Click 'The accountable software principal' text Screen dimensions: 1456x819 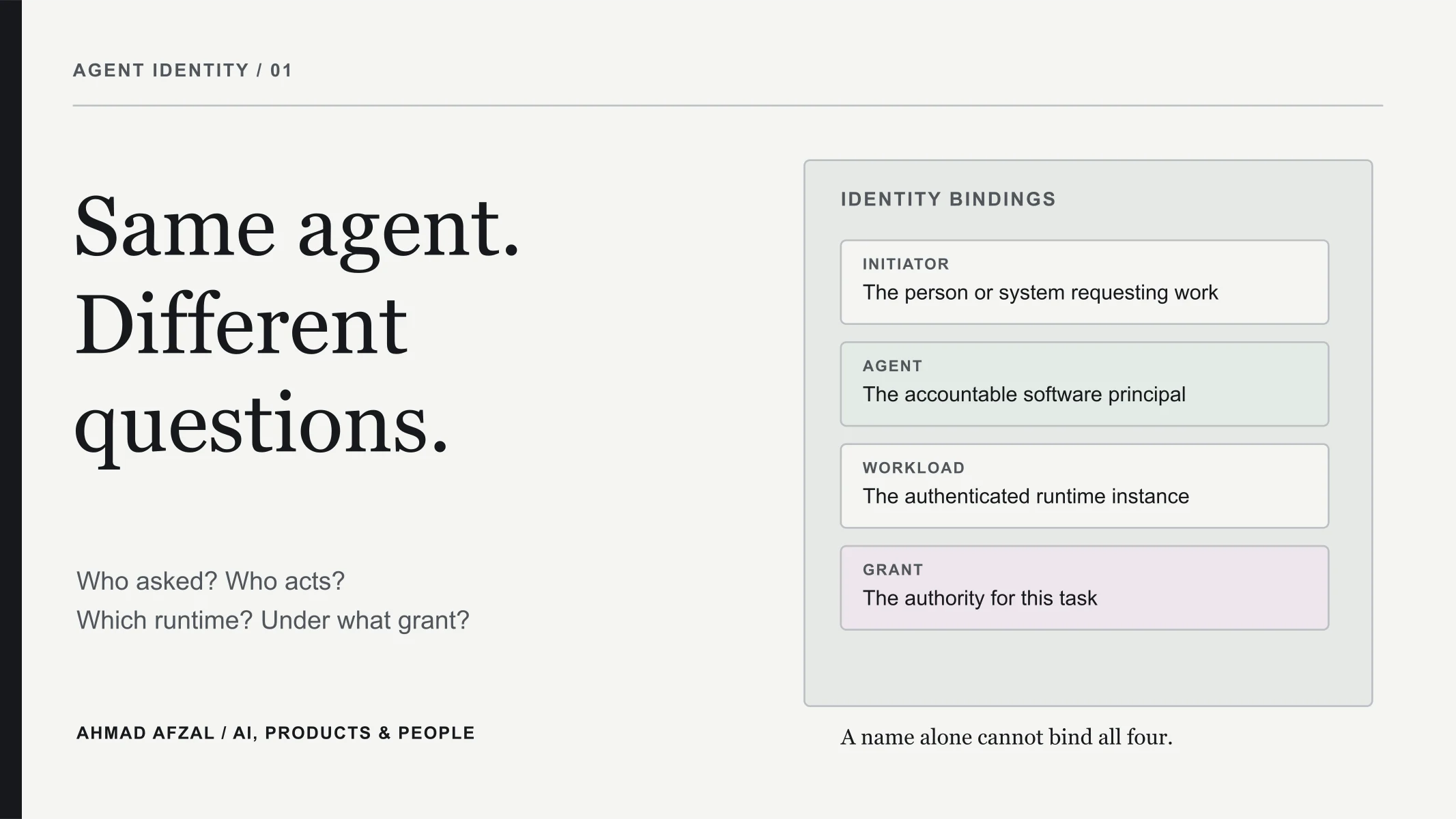tap(1024, 394)
